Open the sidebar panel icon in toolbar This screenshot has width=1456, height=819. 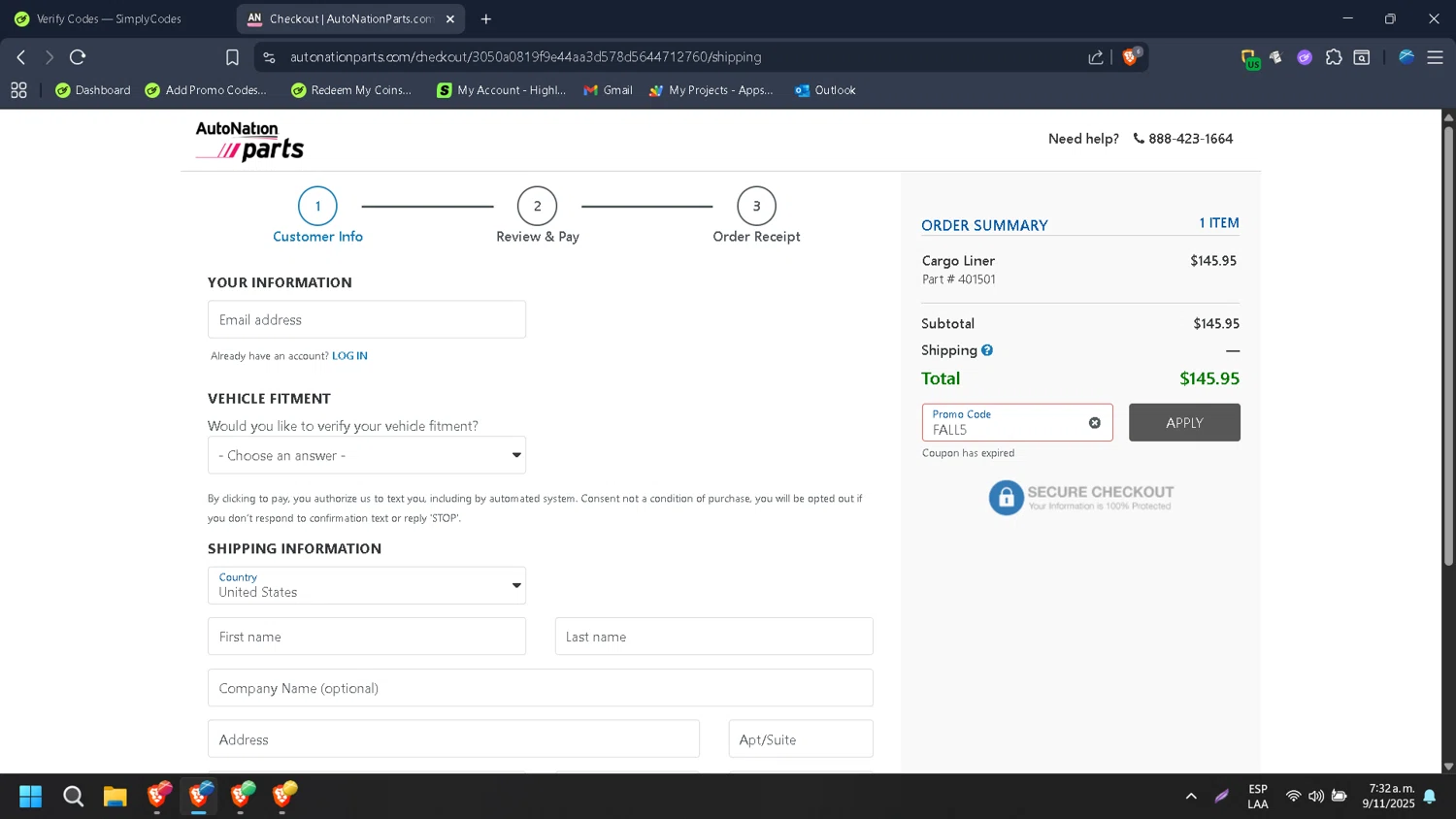click(1362, 57)
